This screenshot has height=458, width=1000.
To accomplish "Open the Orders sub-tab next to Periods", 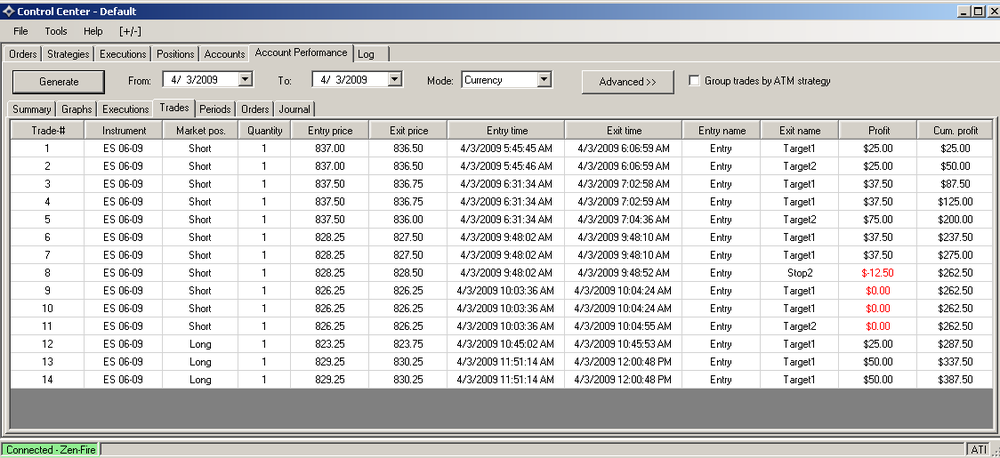I will point(255,109).
